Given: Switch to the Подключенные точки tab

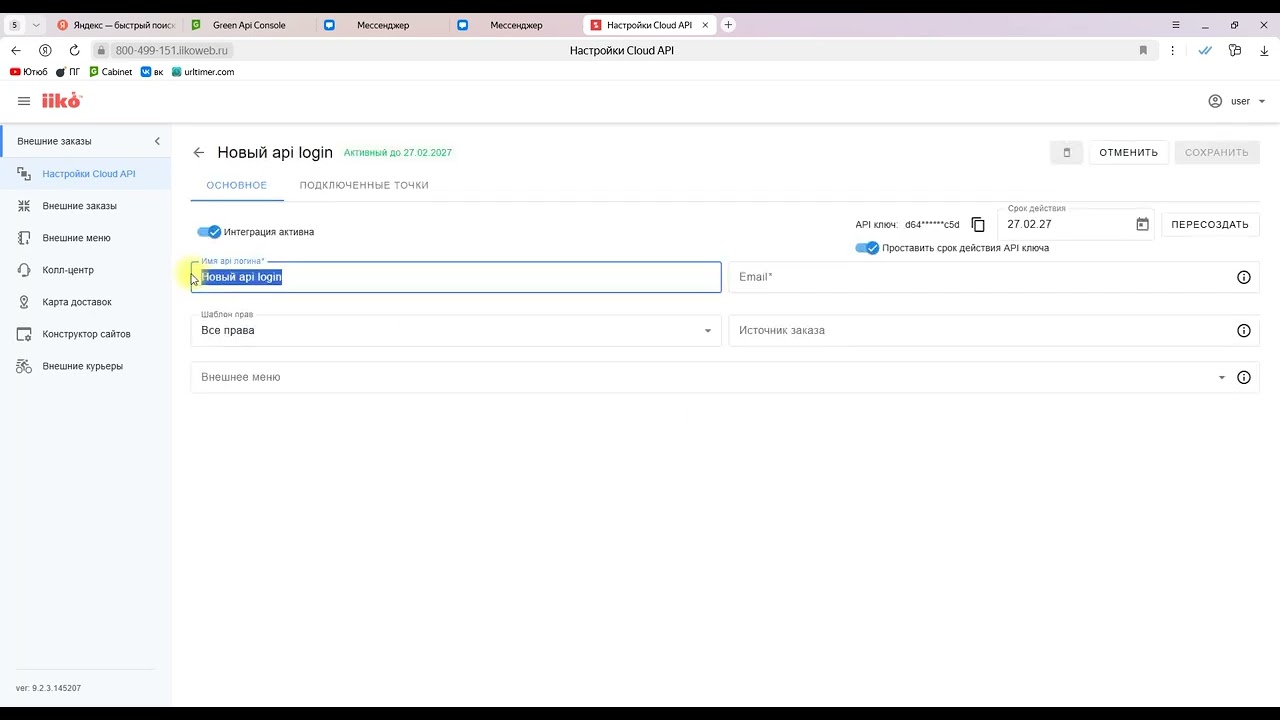Looking at the screenshot, I should (364, 185).
